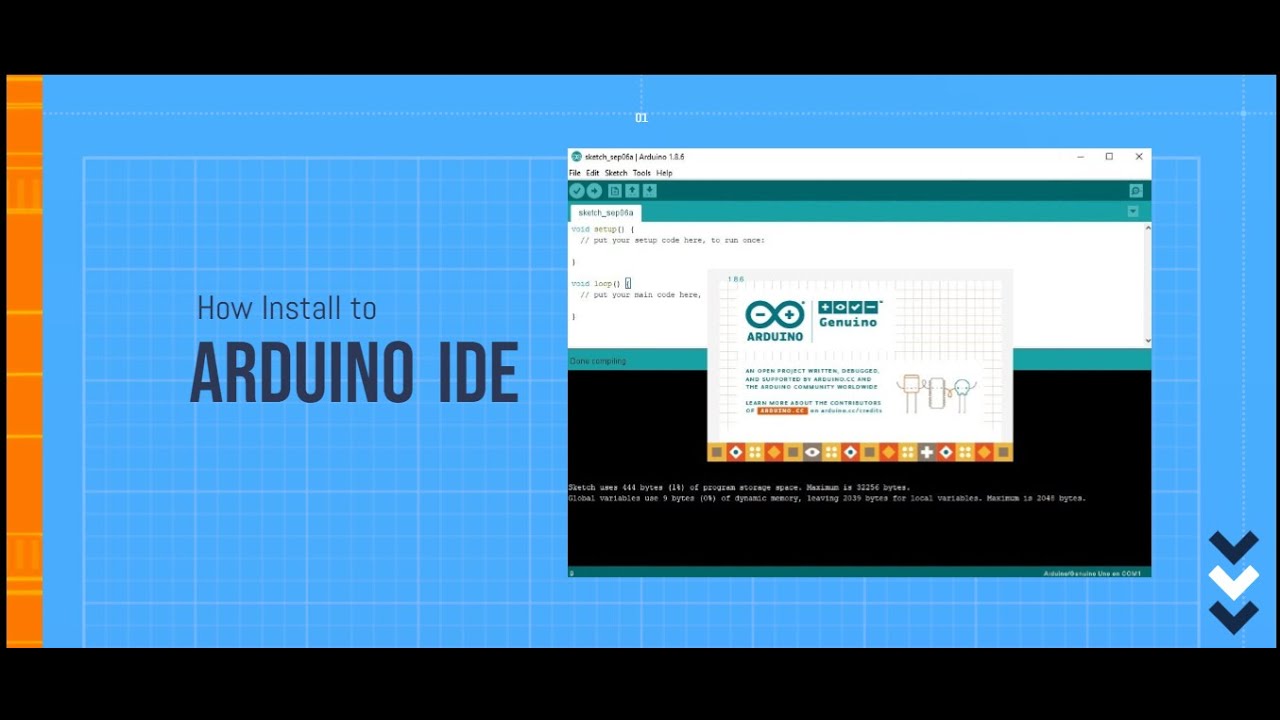Minimize the Arduino window

pos(1081,157)
